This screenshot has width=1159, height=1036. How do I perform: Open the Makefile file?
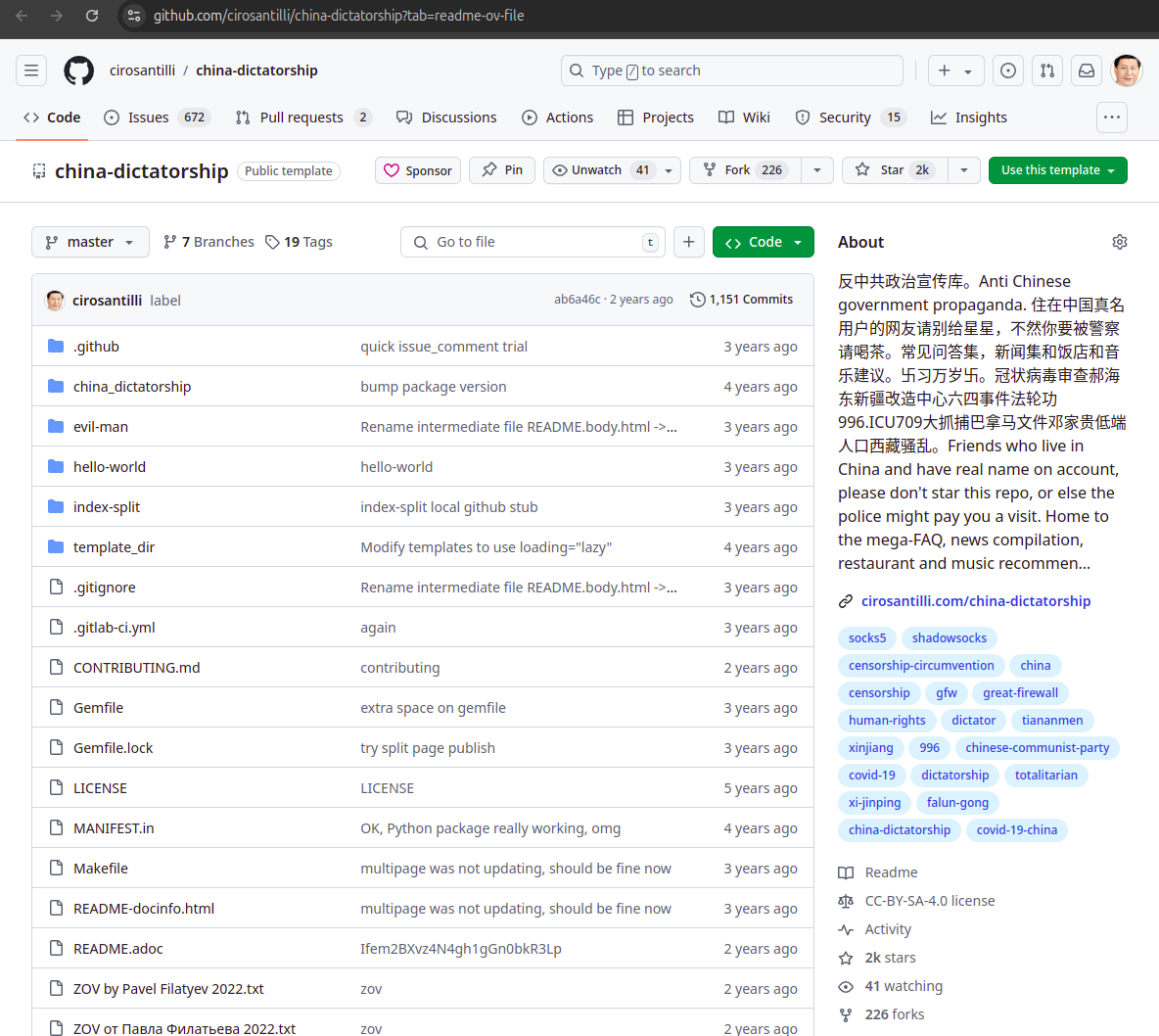pyautogui.click(x=101, y=869)
